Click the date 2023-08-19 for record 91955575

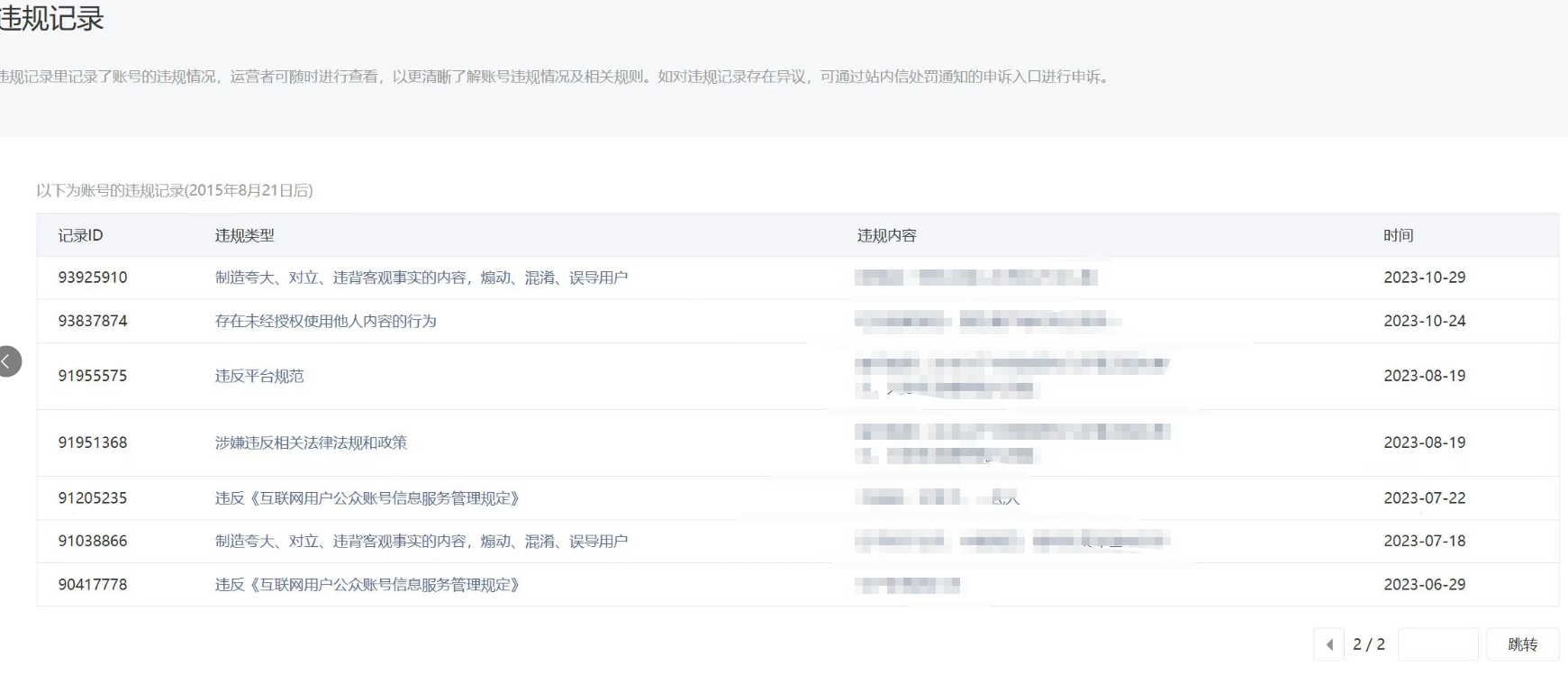(x=1425, y=376)
